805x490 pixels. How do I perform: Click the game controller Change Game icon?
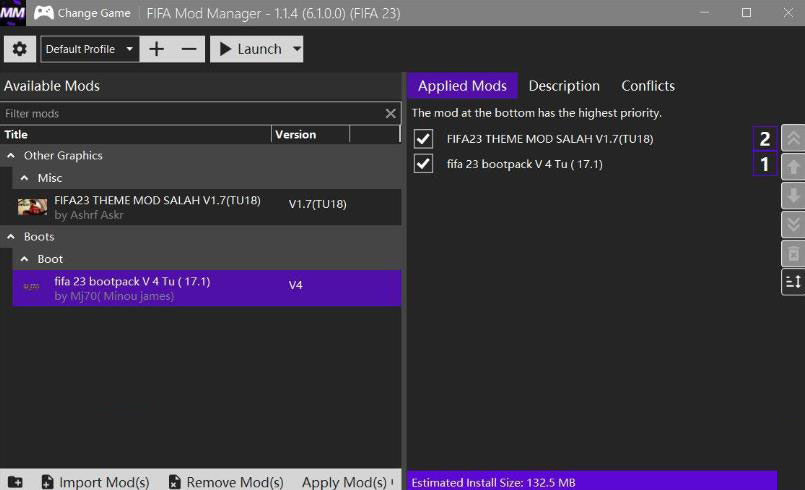coord(44,13)
